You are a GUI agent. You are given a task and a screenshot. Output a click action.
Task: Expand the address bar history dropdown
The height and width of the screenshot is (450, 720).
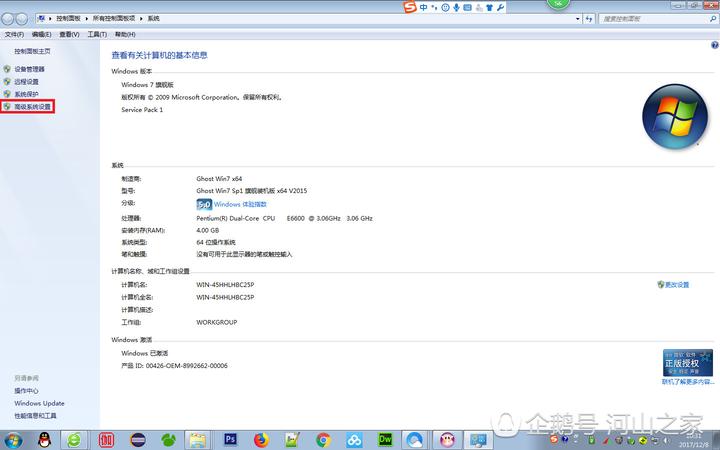(x=578, y=19)
